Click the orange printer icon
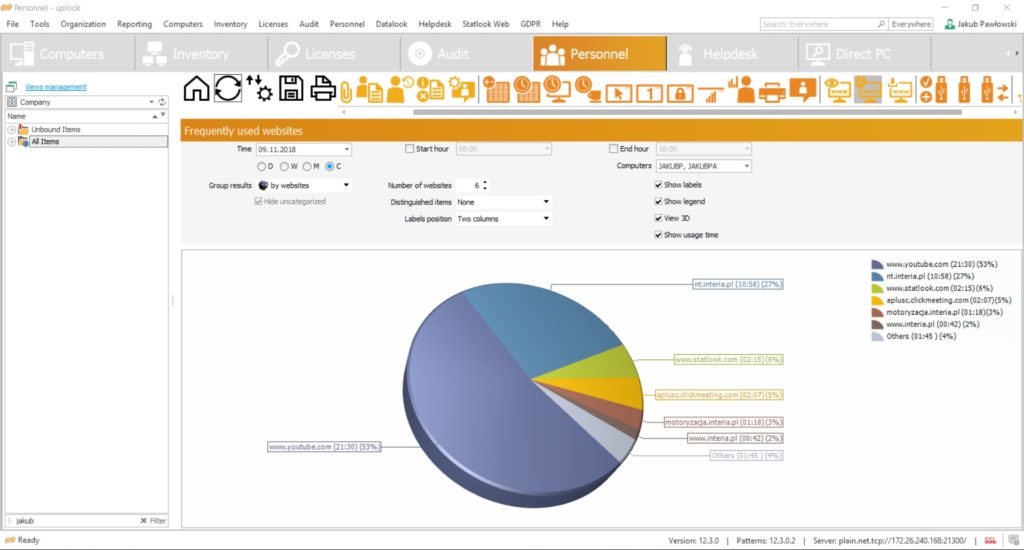Viewport: 1024px width, 550px height. pyautogui.click(x=772, y=91)
